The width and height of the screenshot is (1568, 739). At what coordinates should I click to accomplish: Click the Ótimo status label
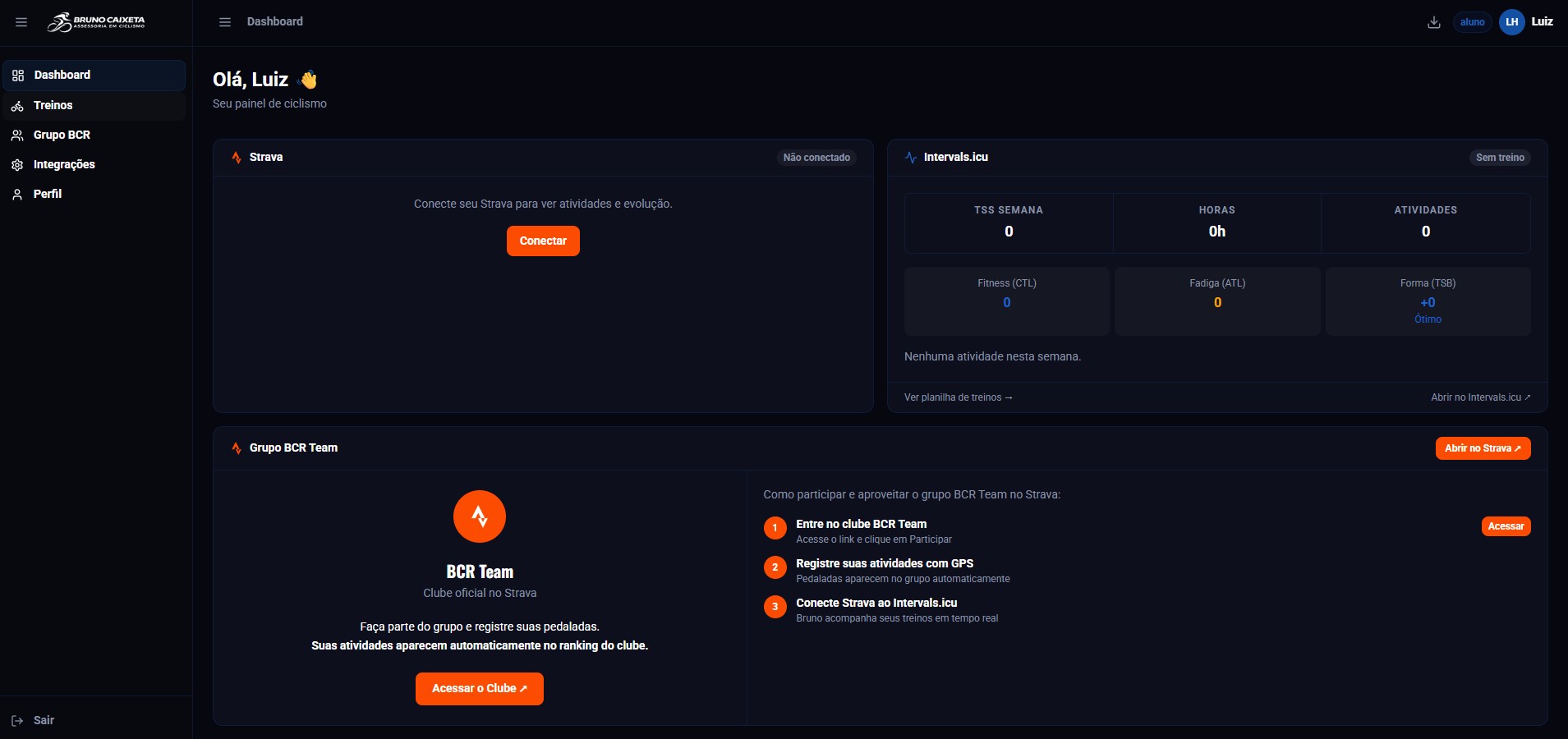(1428, 319)
